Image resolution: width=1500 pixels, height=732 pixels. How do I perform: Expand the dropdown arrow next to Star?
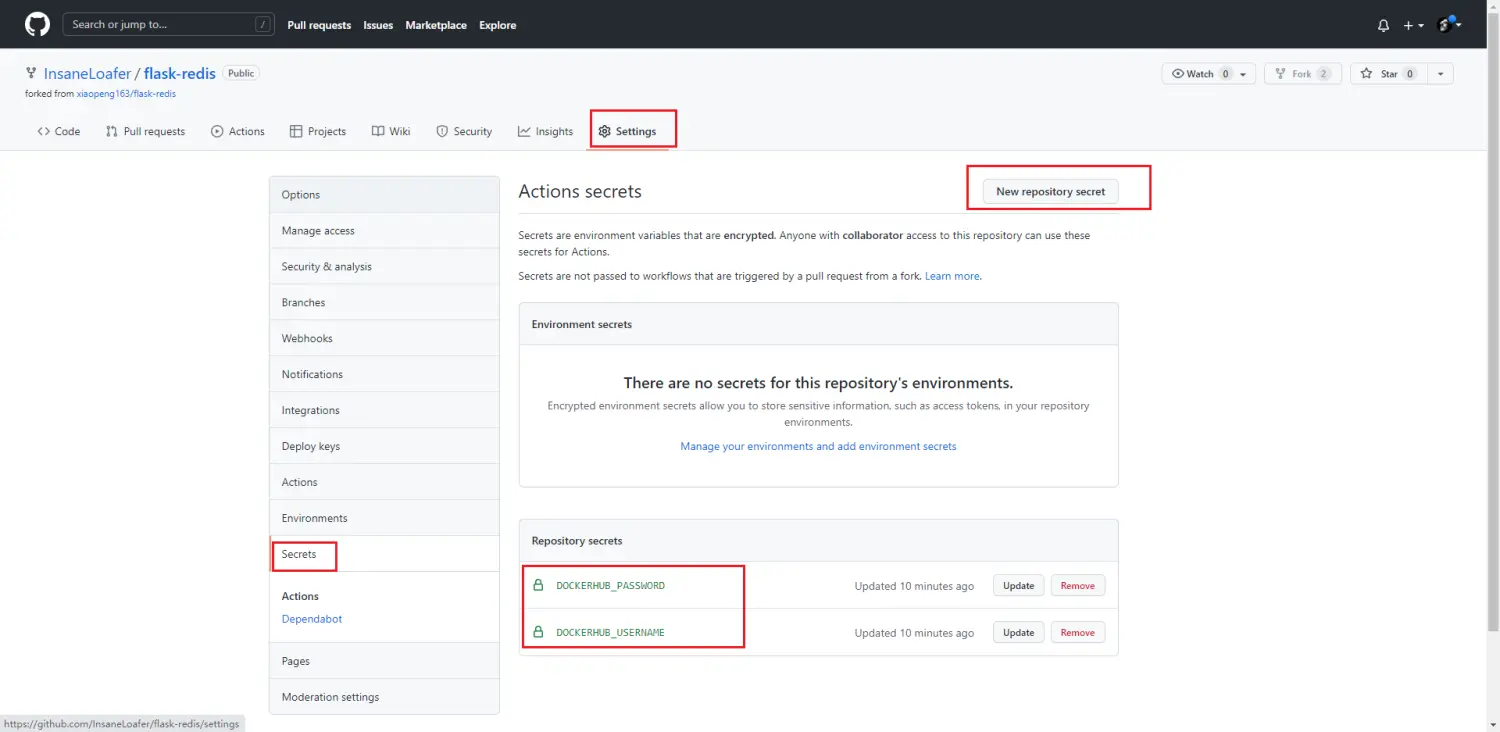tap(1440, 74)
